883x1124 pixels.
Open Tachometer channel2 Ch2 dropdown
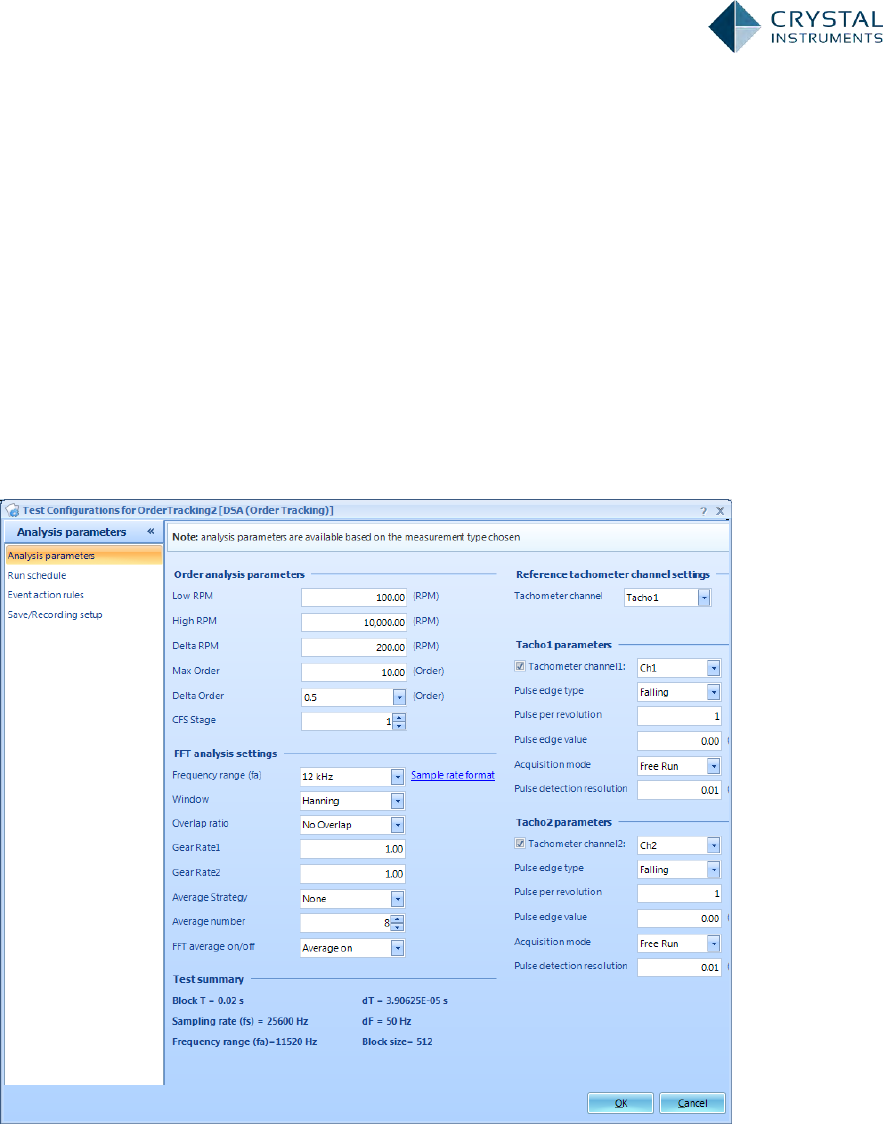[x=713, y=845]
